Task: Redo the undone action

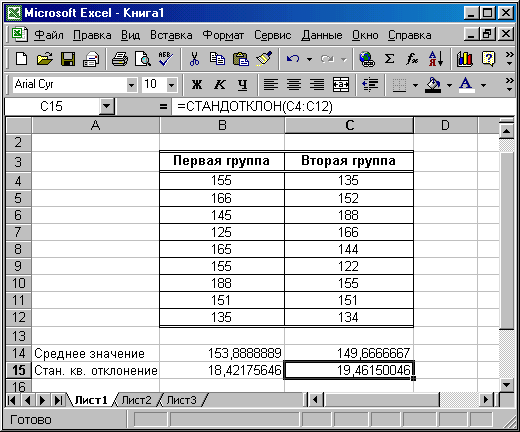Action: pyautogui.click(x=327, y=59)
